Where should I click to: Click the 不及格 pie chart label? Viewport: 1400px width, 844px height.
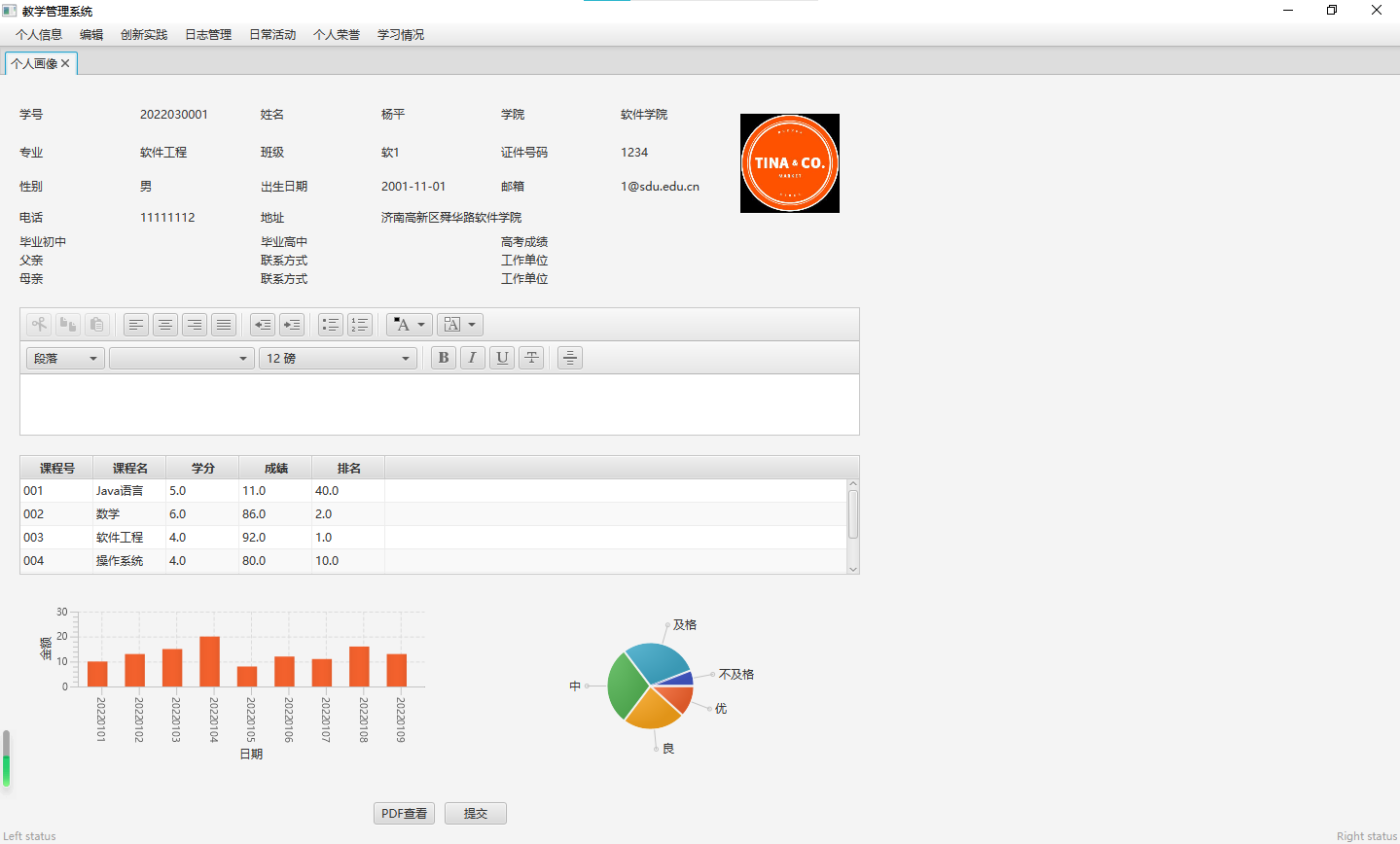pos(736,675)
